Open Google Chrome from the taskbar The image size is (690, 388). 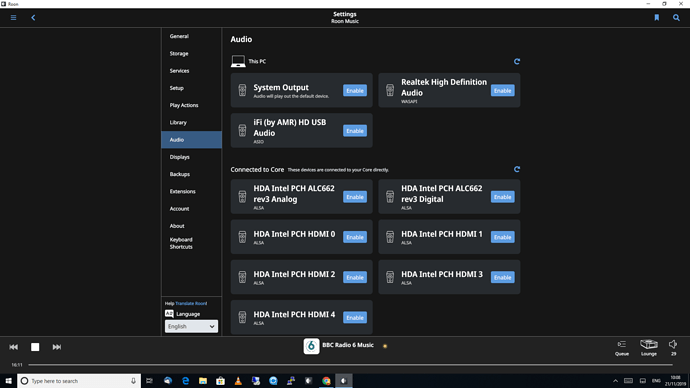click(x=326, y=381)
